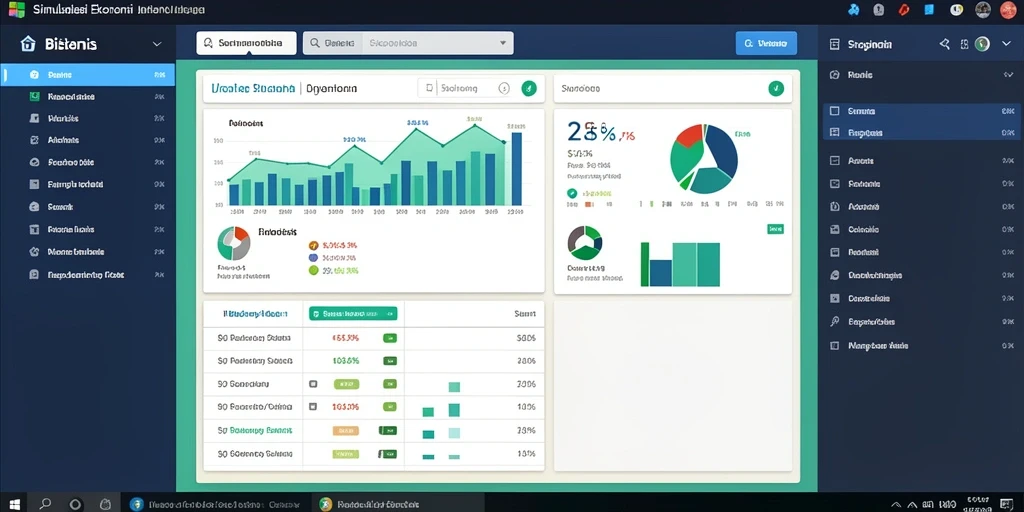Open the share icon in right panel header
This screenshot has width=1024, height=512.
click(944, 44)
